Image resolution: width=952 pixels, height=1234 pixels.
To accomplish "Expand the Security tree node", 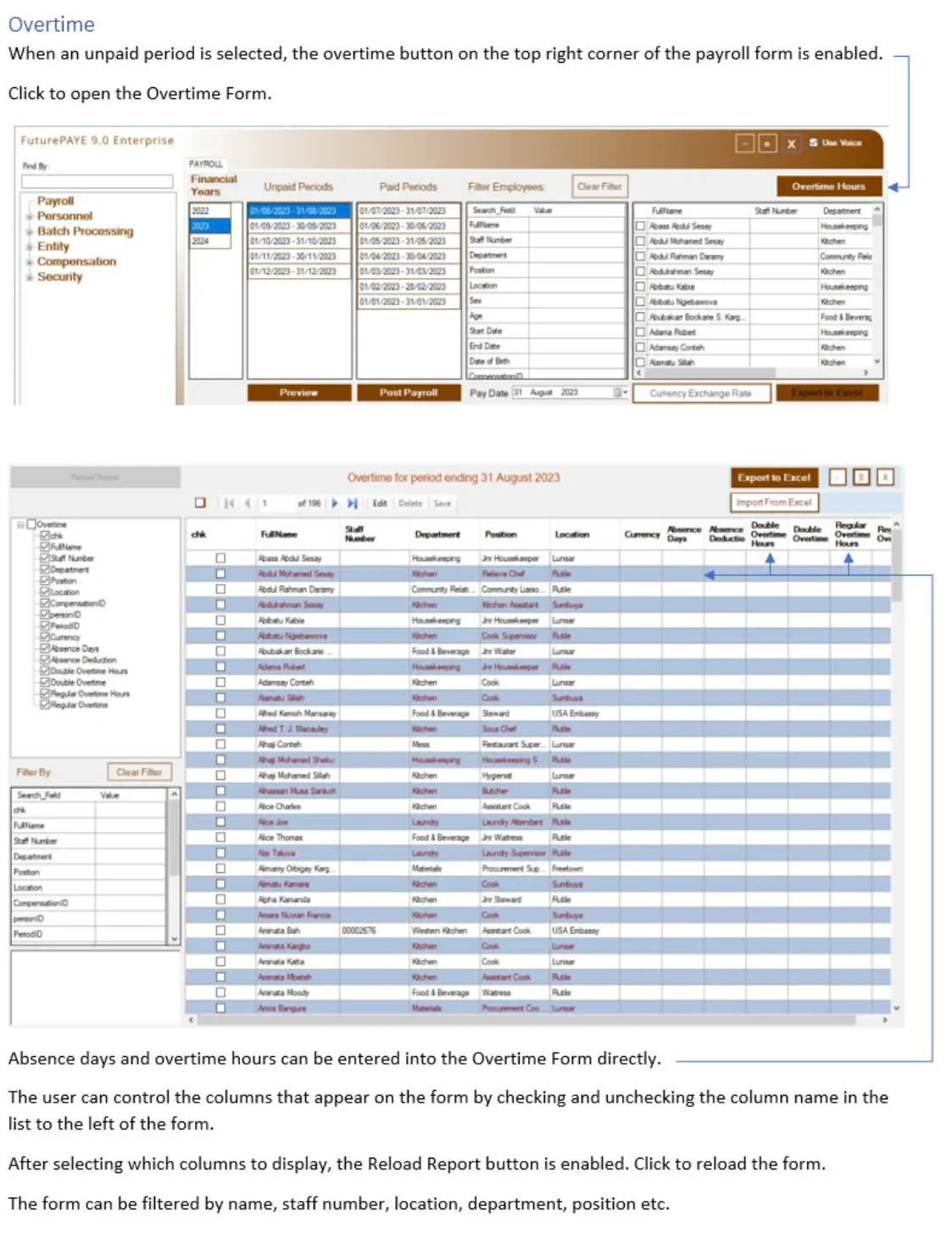I will (x=30, y=277).
